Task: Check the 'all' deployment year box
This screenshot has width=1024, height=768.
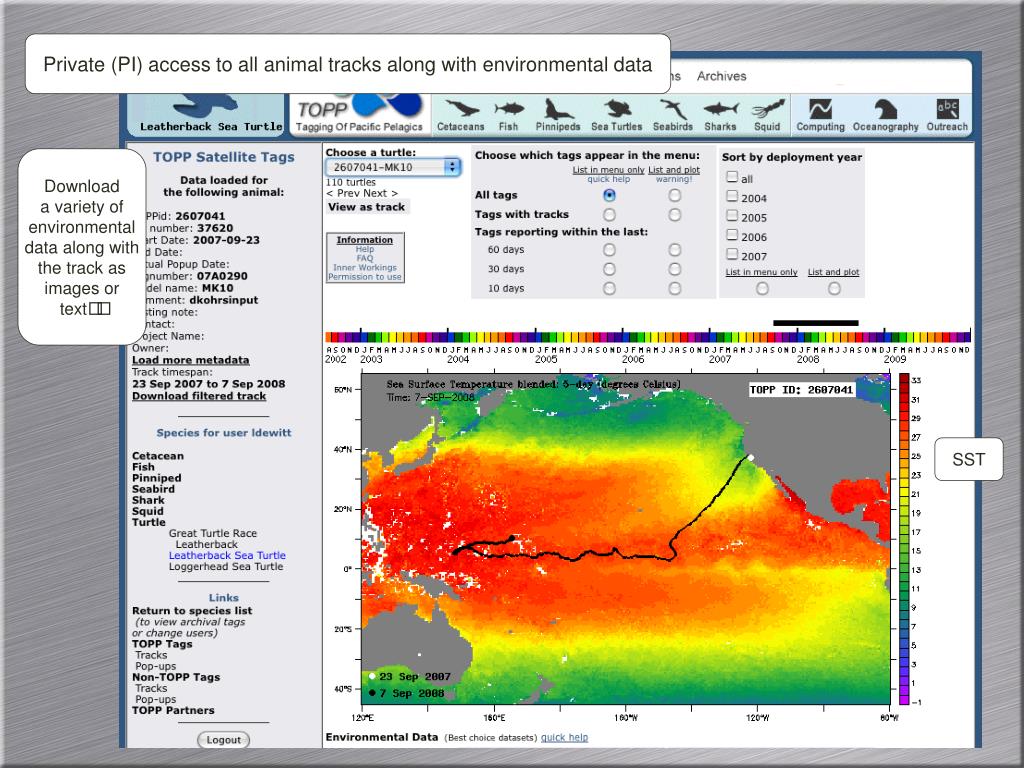Action: pyautogui.click(x=732, y=177)
